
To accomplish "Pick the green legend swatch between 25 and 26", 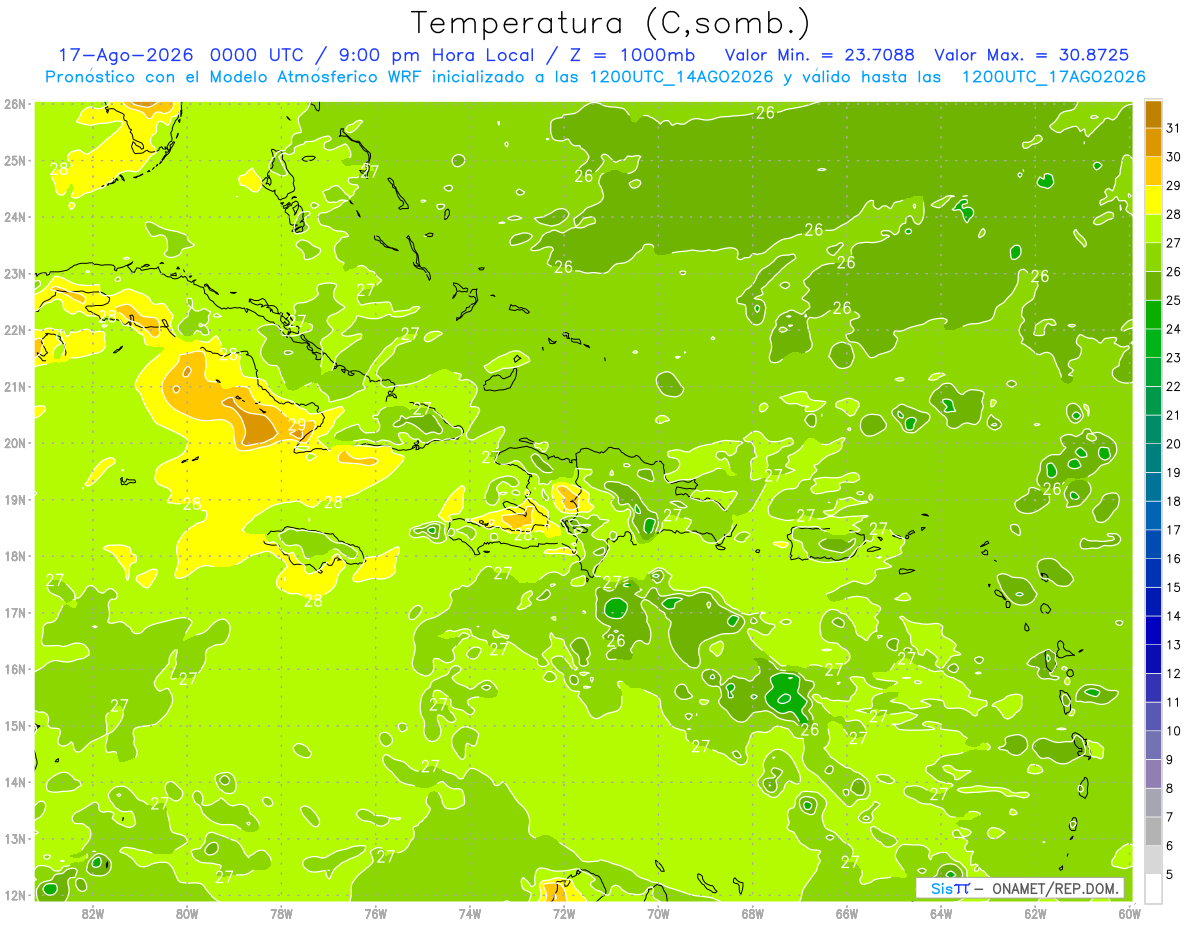I will click(1153, 285).
